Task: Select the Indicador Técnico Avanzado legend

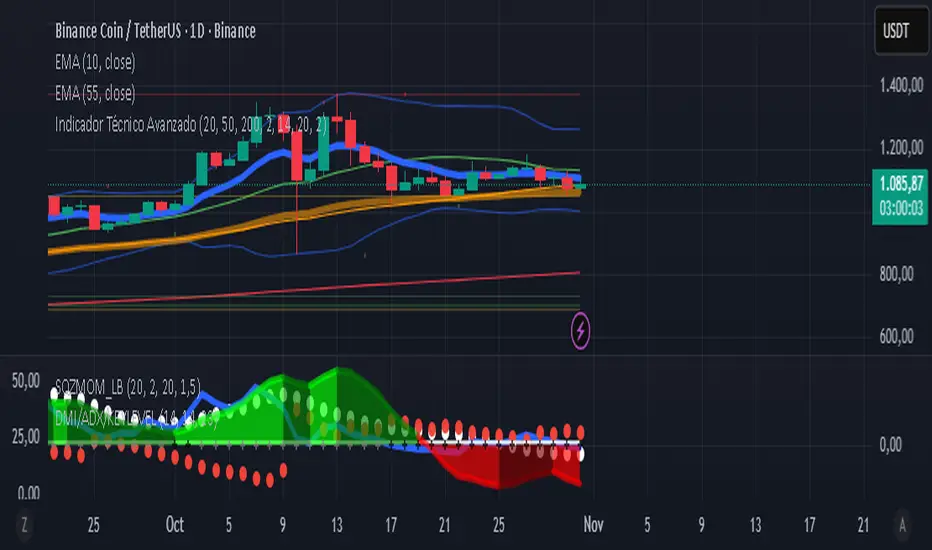Action: click(191, 124)
